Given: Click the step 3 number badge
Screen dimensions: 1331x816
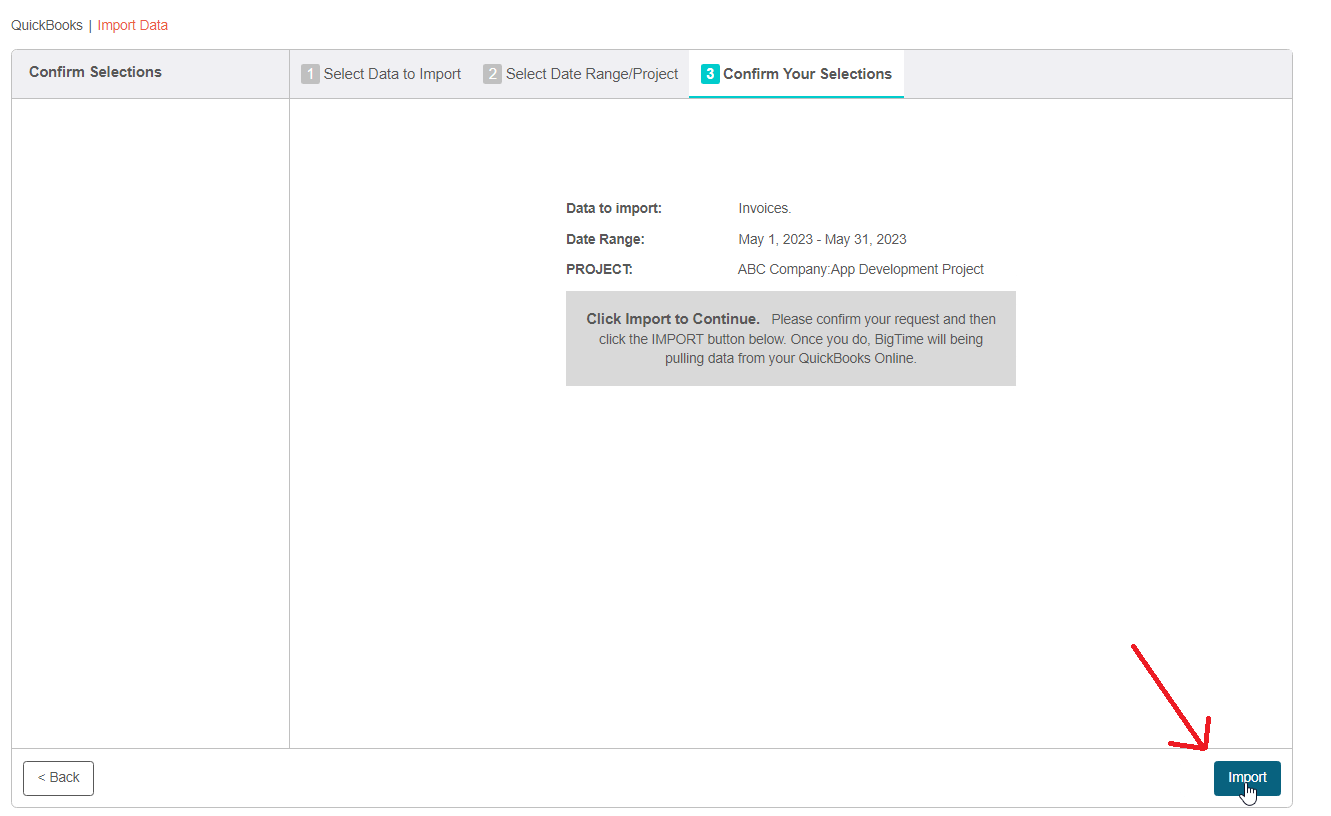Looking at the screenshot, I should pos(710,74).
